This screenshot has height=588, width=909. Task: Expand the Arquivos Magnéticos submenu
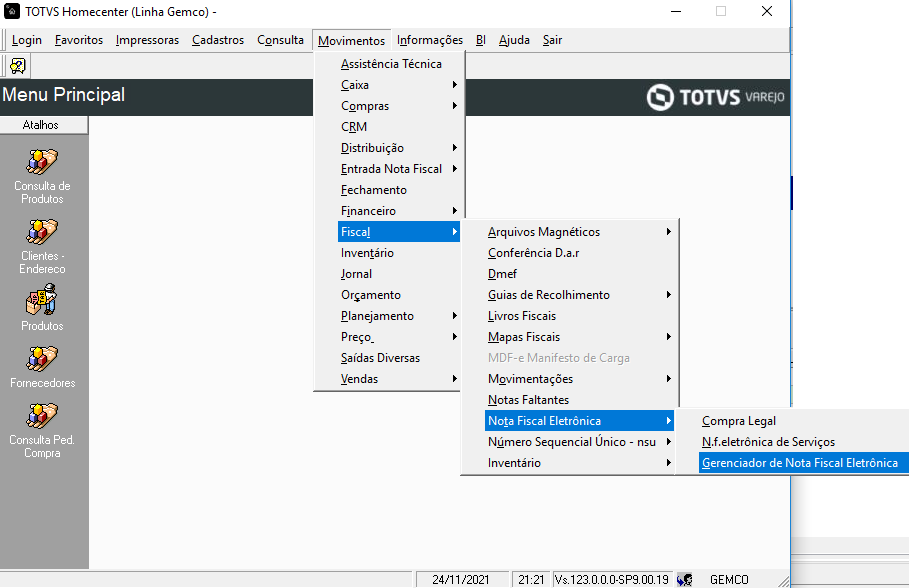[x=579, y=232]
